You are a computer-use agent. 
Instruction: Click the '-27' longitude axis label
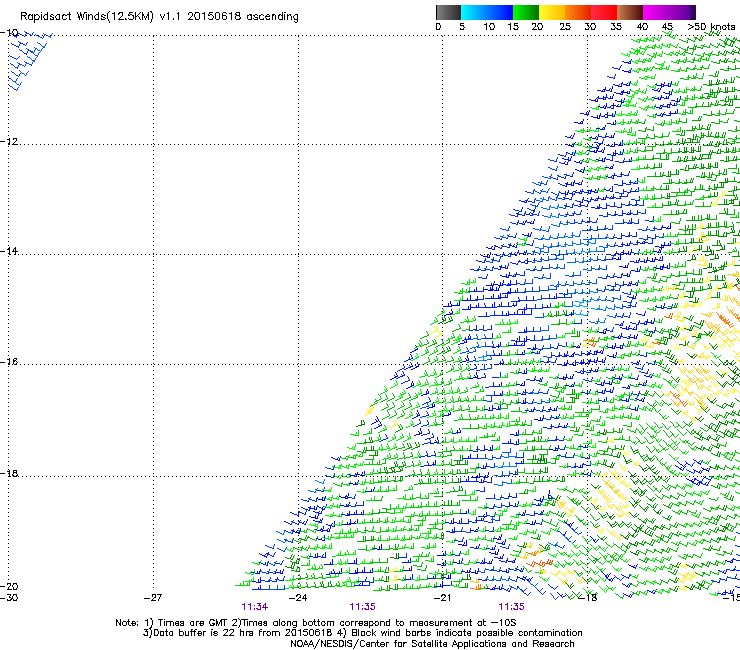click(153, 598)
